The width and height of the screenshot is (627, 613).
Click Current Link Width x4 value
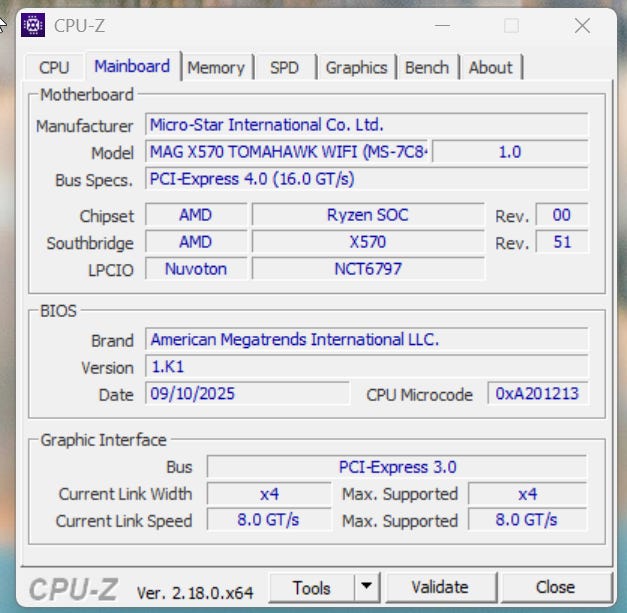coord(269,494)
